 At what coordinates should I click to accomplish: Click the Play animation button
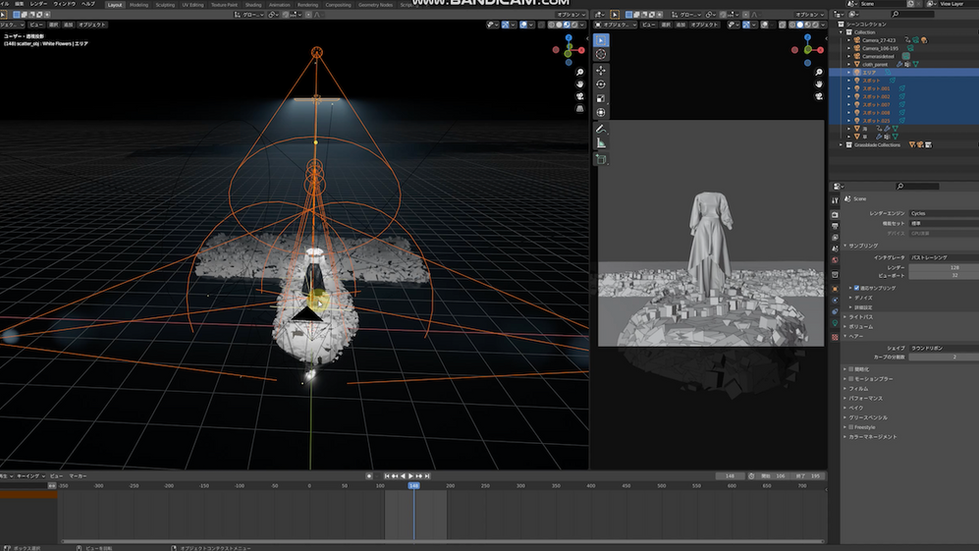point(411,476)
